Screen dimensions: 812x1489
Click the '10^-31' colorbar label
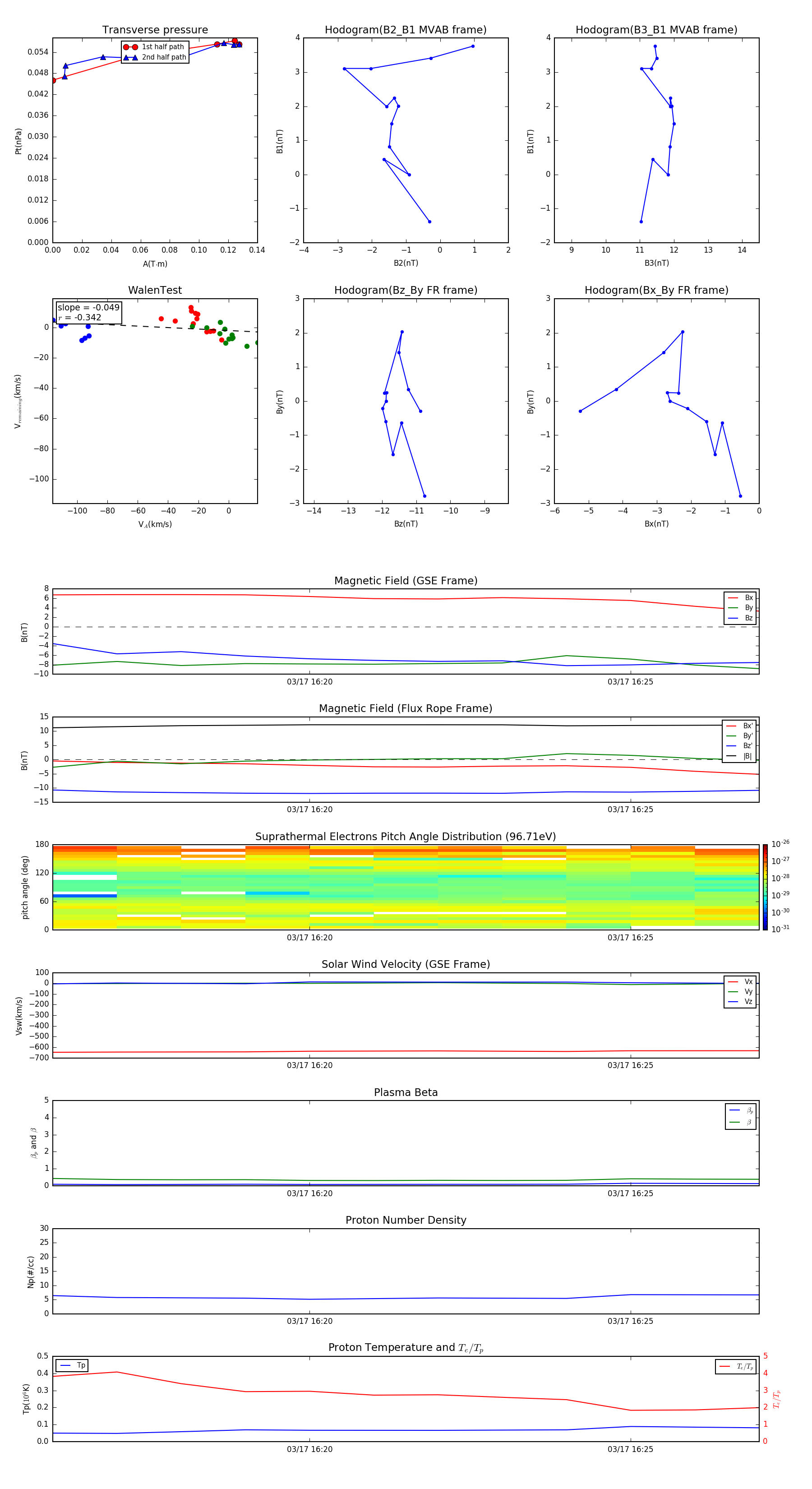tap(780, 929)
